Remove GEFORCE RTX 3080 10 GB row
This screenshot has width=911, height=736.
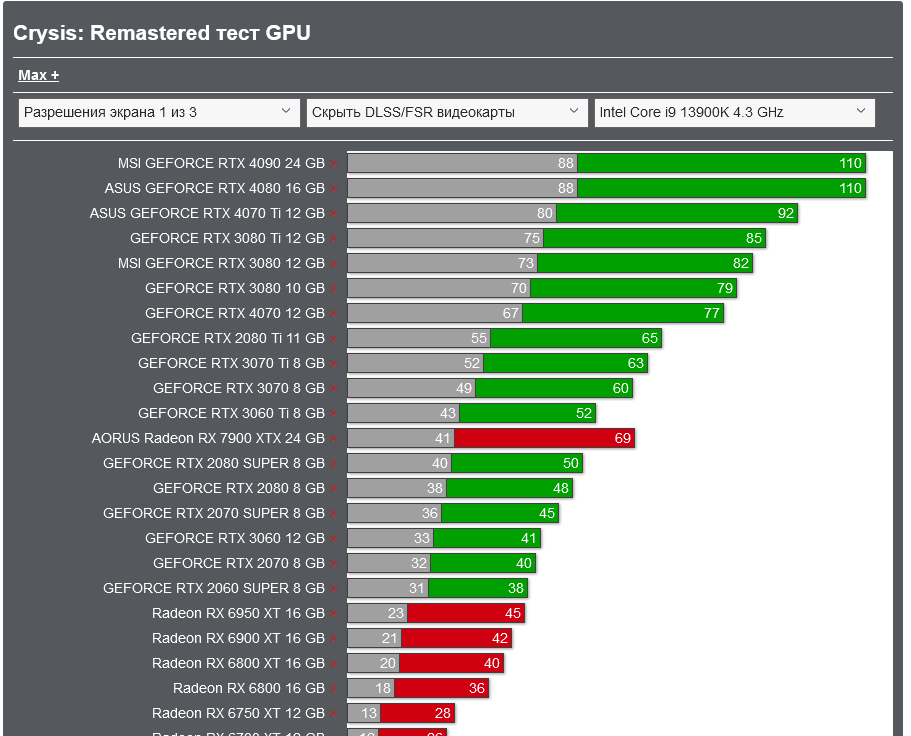coord(333,289)
